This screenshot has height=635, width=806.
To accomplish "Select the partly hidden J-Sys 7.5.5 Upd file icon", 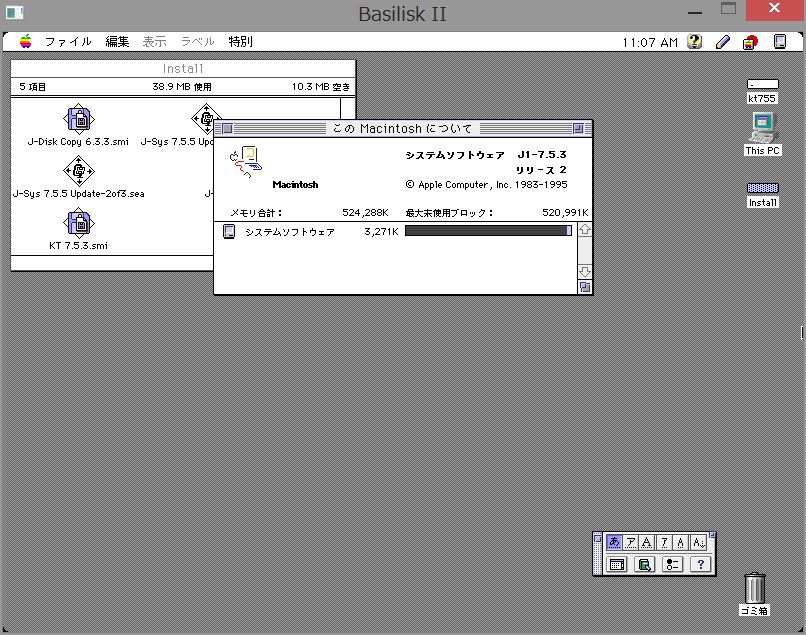I will (x=206, y=119).
